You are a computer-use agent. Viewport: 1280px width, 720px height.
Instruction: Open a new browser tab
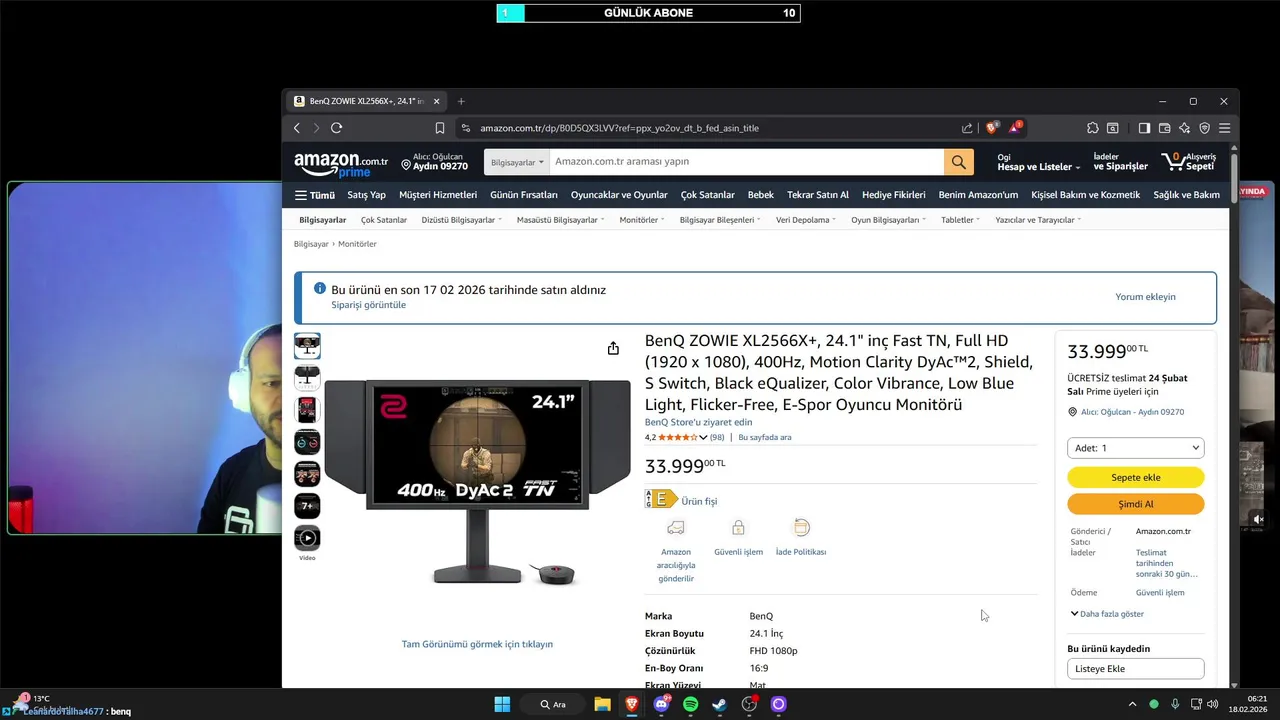click(x=461, y=101)
